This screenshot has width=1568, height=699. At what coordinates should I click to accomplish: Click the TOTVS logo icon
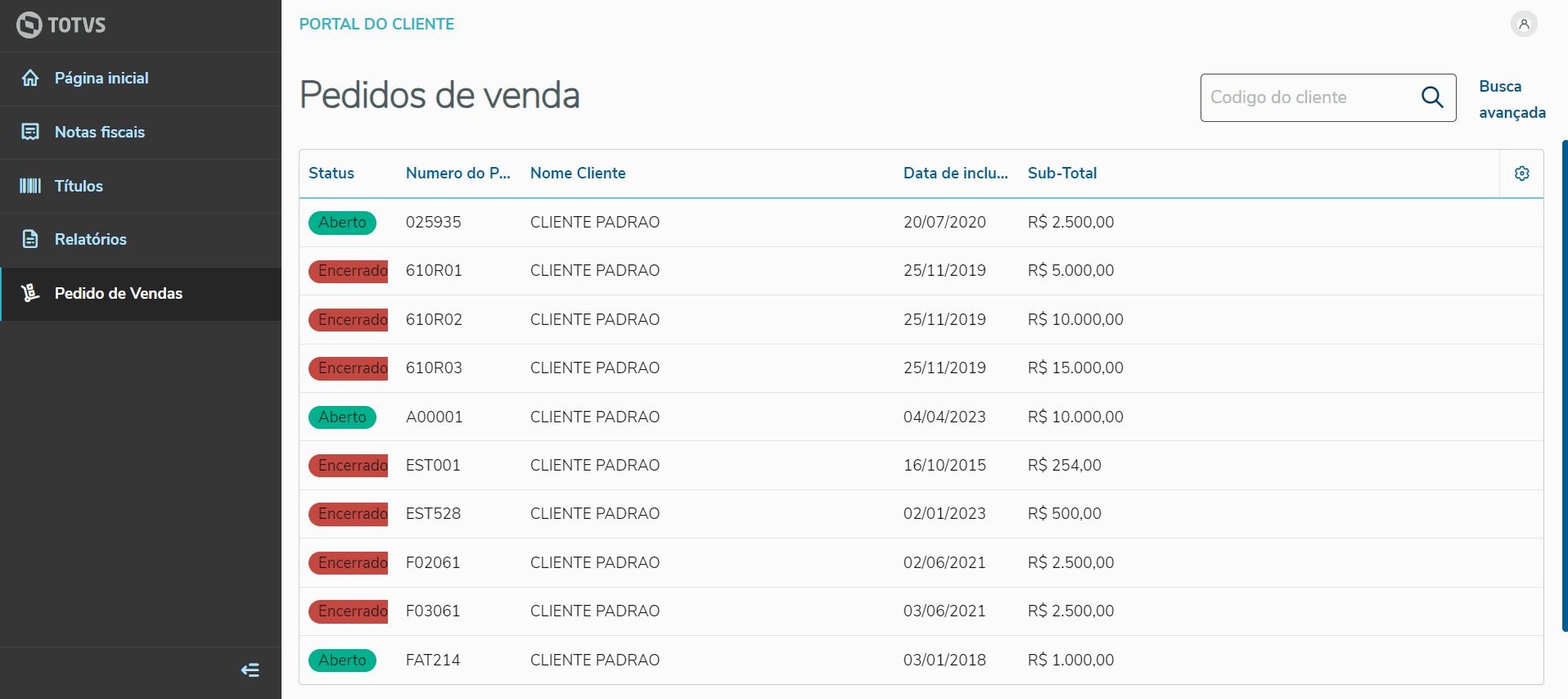point(29,25)
